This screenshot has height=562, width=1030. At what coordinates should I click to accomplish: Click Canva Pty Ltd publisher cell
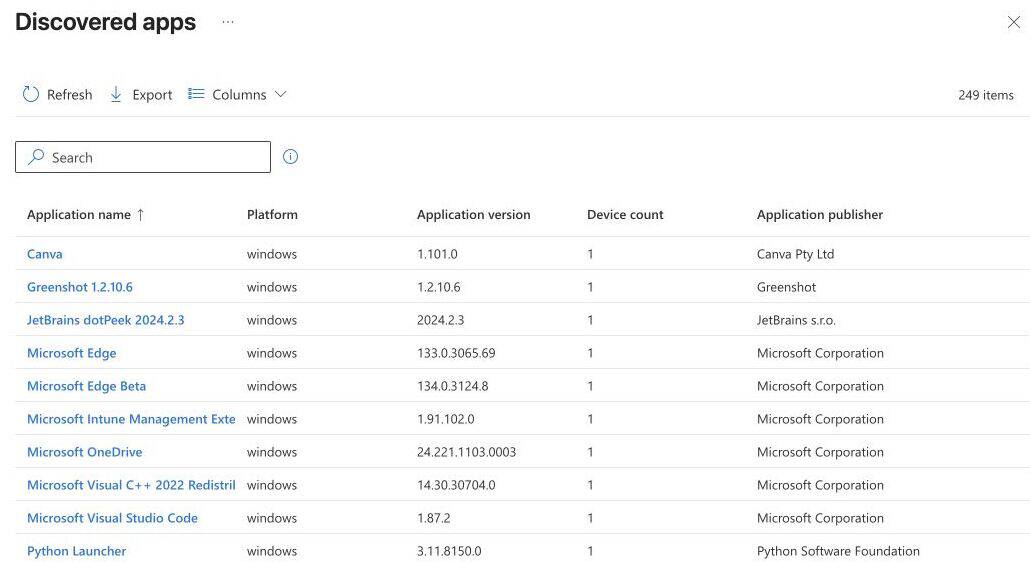pos(795,254)
